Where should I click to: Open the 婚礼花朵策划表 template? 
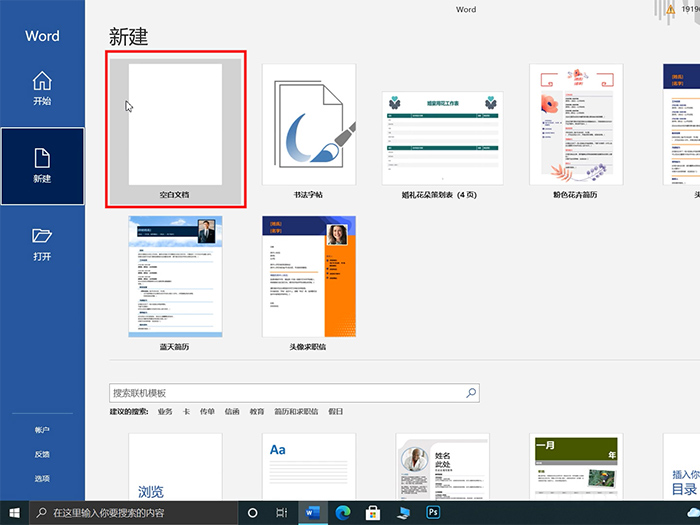coord(442,138)
